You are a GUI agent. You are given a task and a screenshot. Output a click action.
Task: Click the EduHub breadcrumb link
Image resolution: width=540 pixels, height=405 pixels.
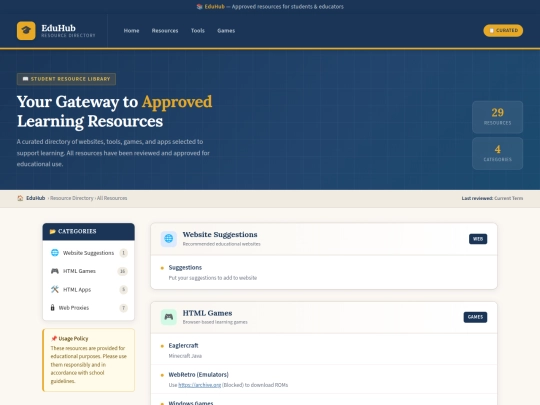[x=35, y=198]
